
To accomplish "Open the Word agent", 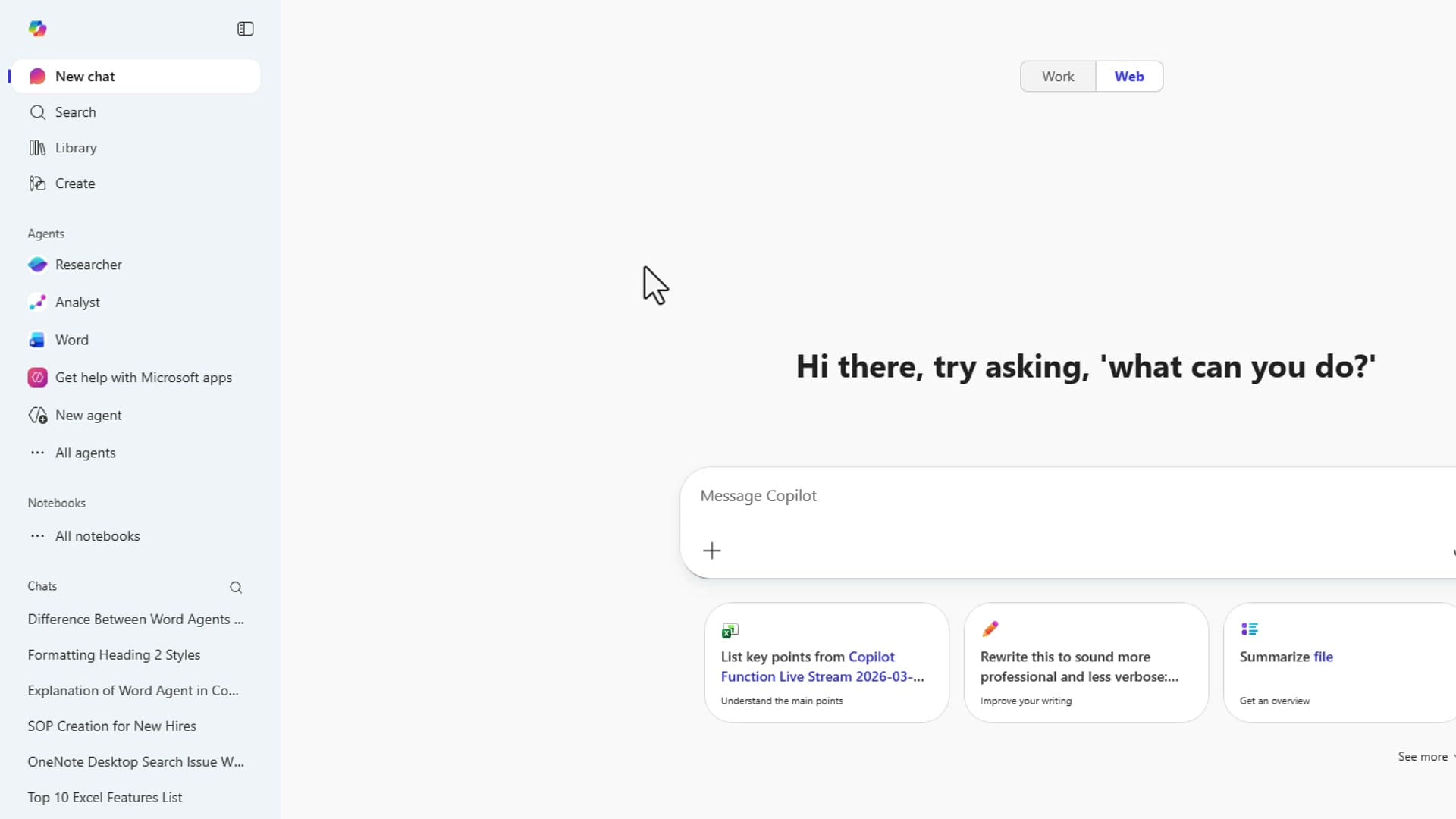I will 71,340.
